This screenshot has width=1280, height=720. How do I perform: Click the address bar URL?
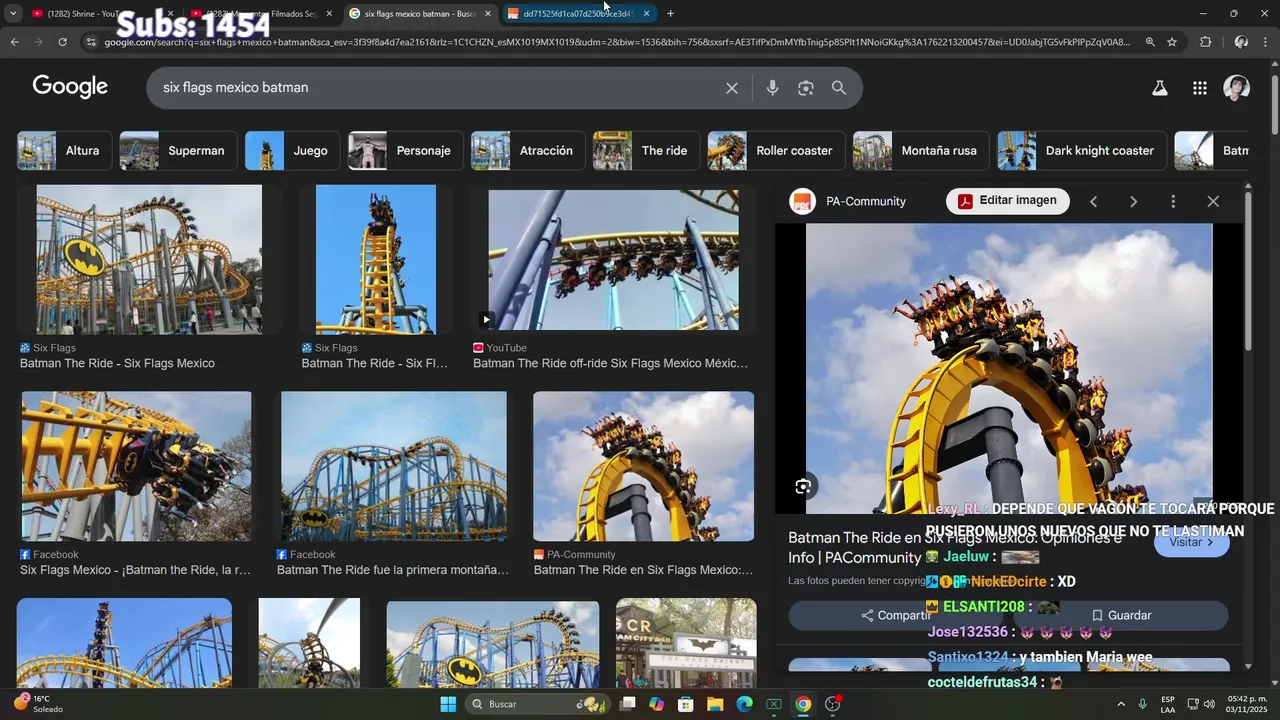pyautogui.click(x=616, y=42)
